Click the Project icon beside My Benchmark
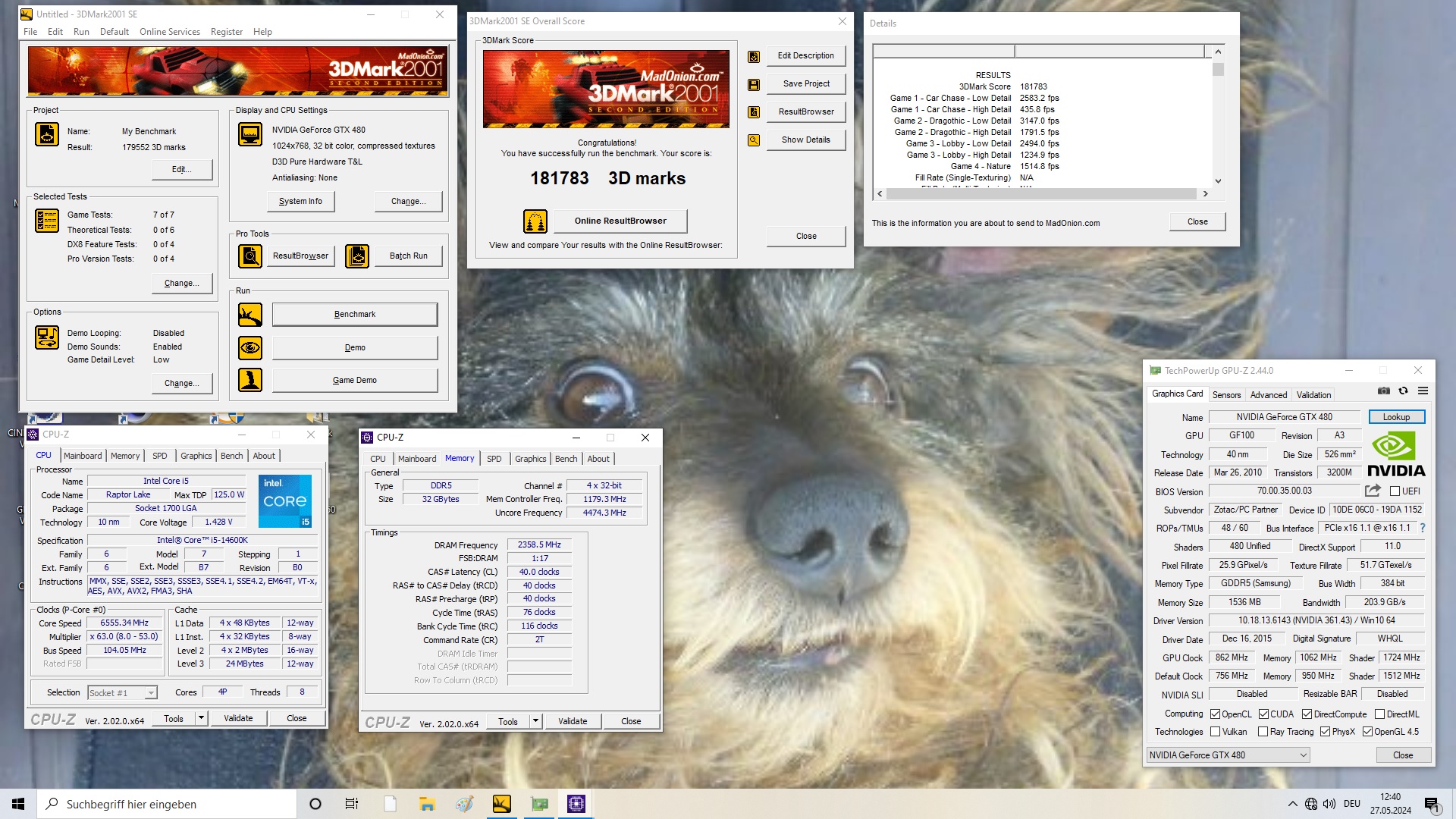 [x=47, y=134]
